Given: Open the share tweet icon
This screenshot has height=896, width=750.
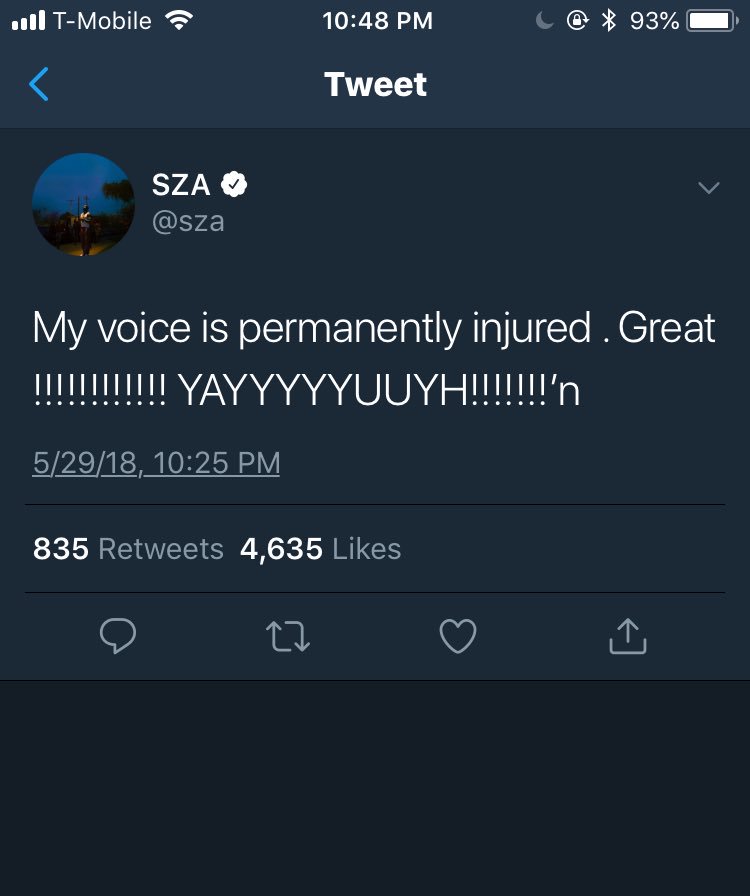Looking at the screenshot, I should (628, 635).
